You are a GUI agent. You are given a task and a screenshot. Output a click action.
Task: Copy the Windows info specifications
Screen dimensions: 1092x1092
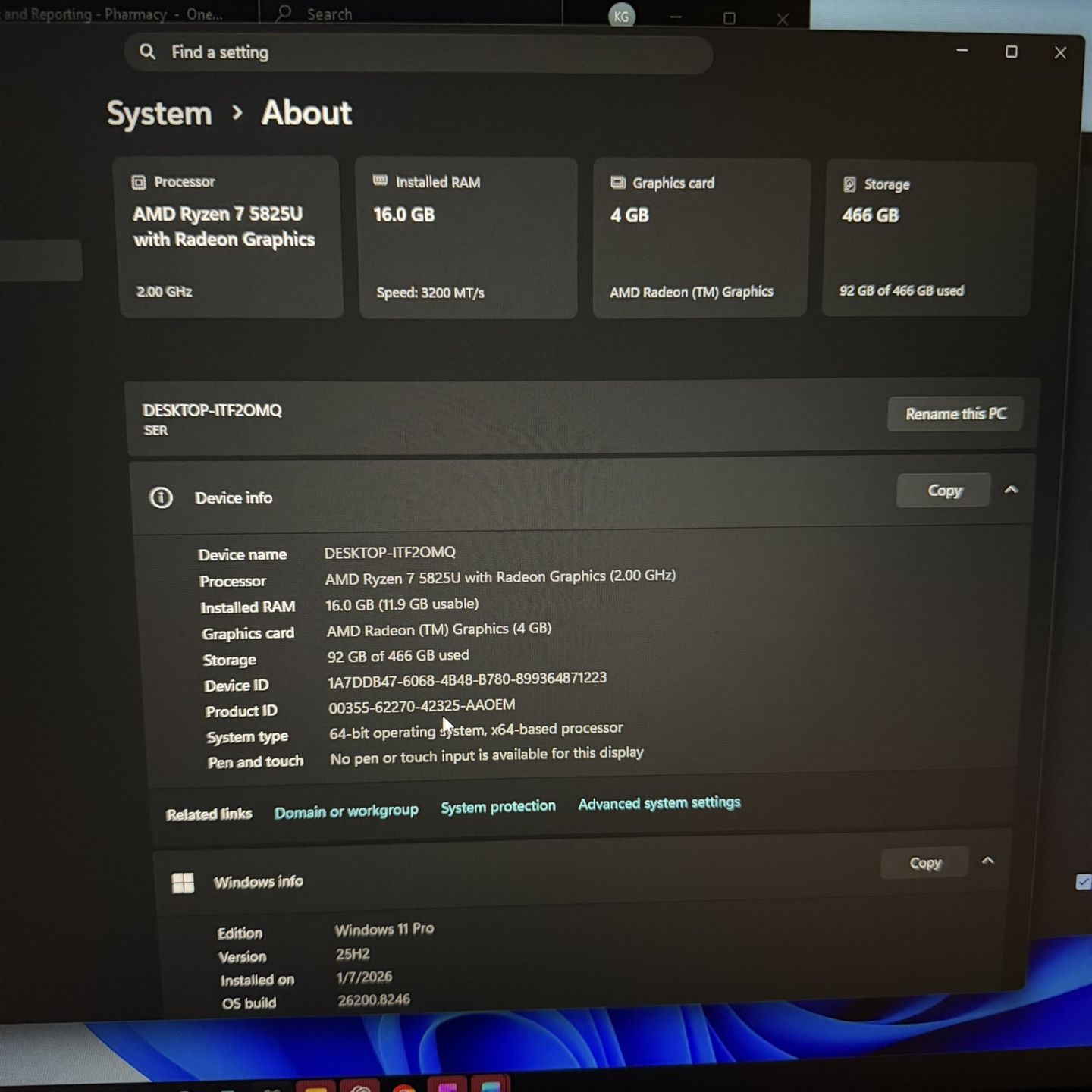coord(925,863)
